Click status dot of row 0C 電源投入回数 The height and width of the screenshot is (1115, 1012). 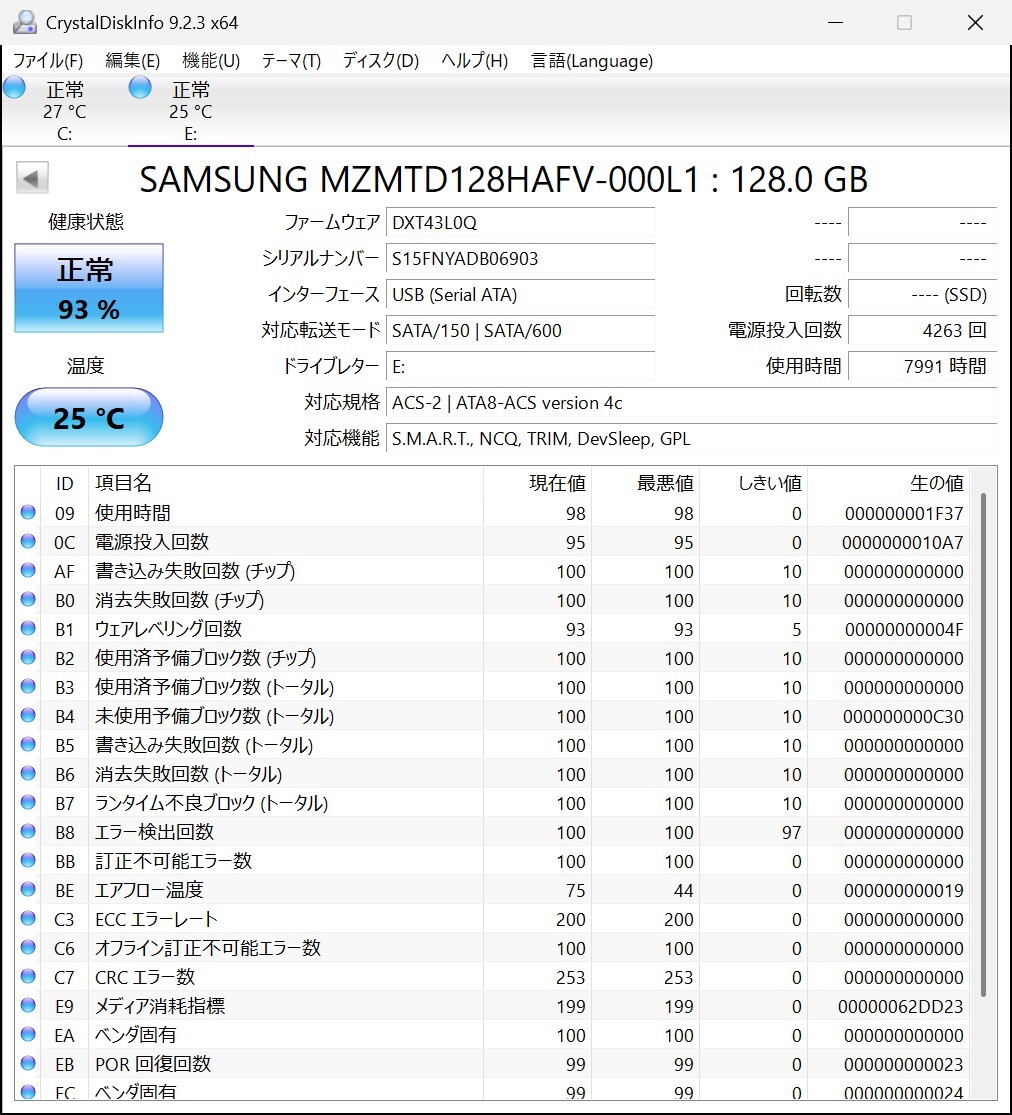(x=28, y=541)
